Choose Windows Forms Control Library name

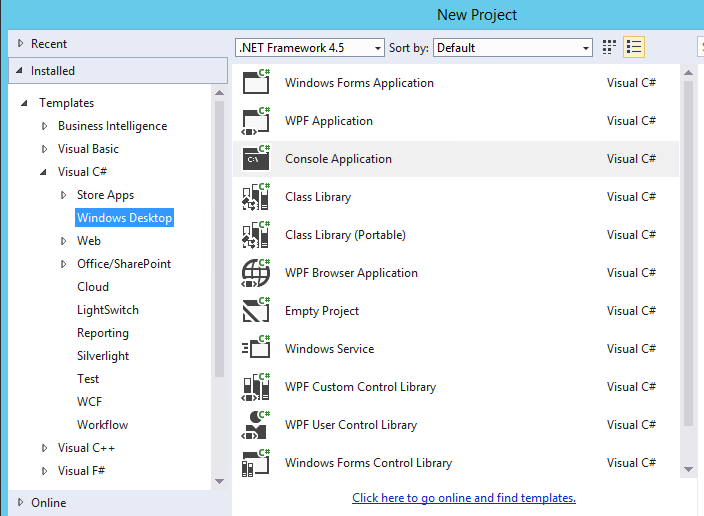pyautogui.click(x=369, y=463)
